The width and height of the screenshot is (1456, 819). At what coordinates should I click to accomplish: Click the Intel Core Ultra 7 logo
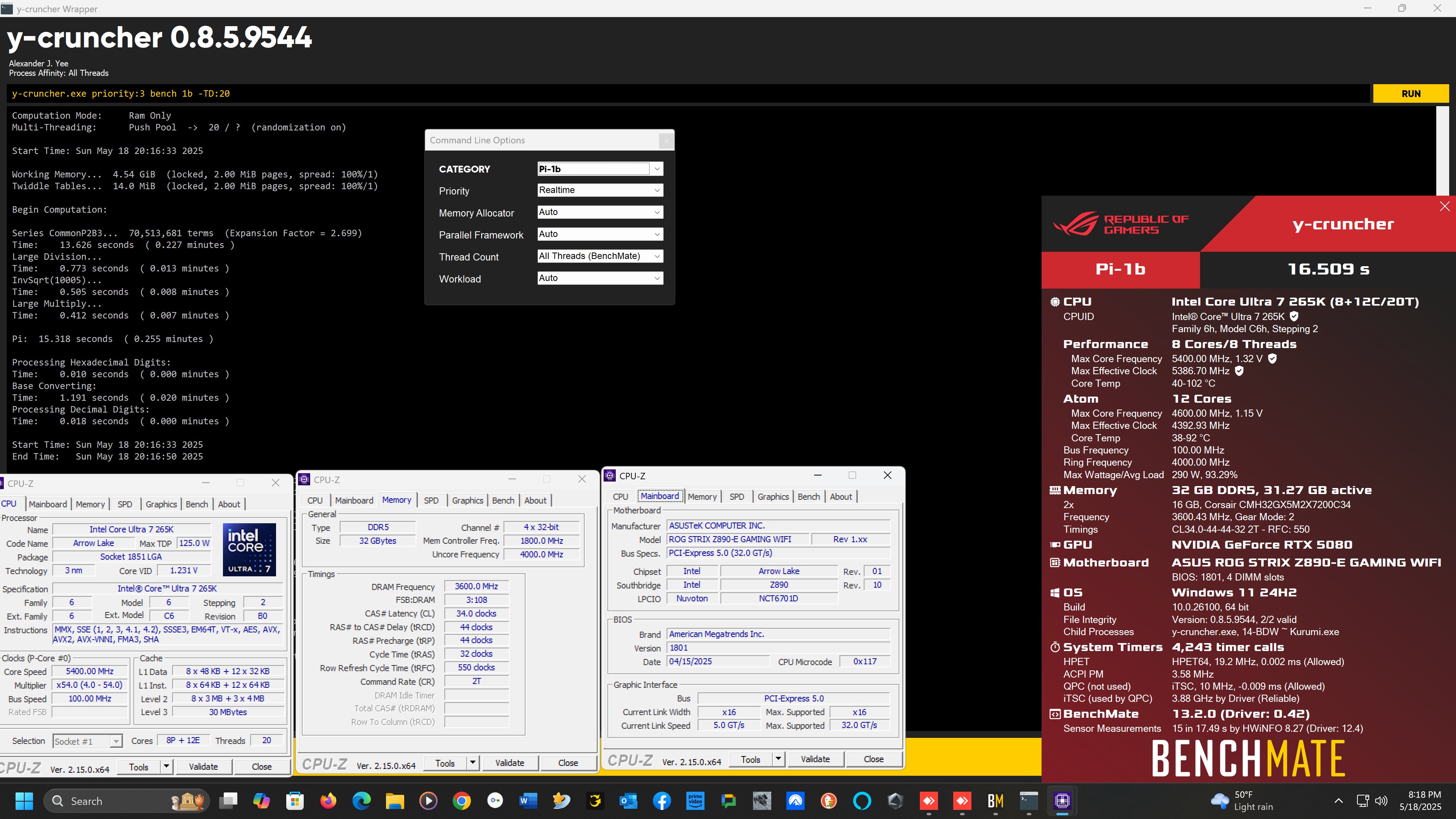point(249,549)
